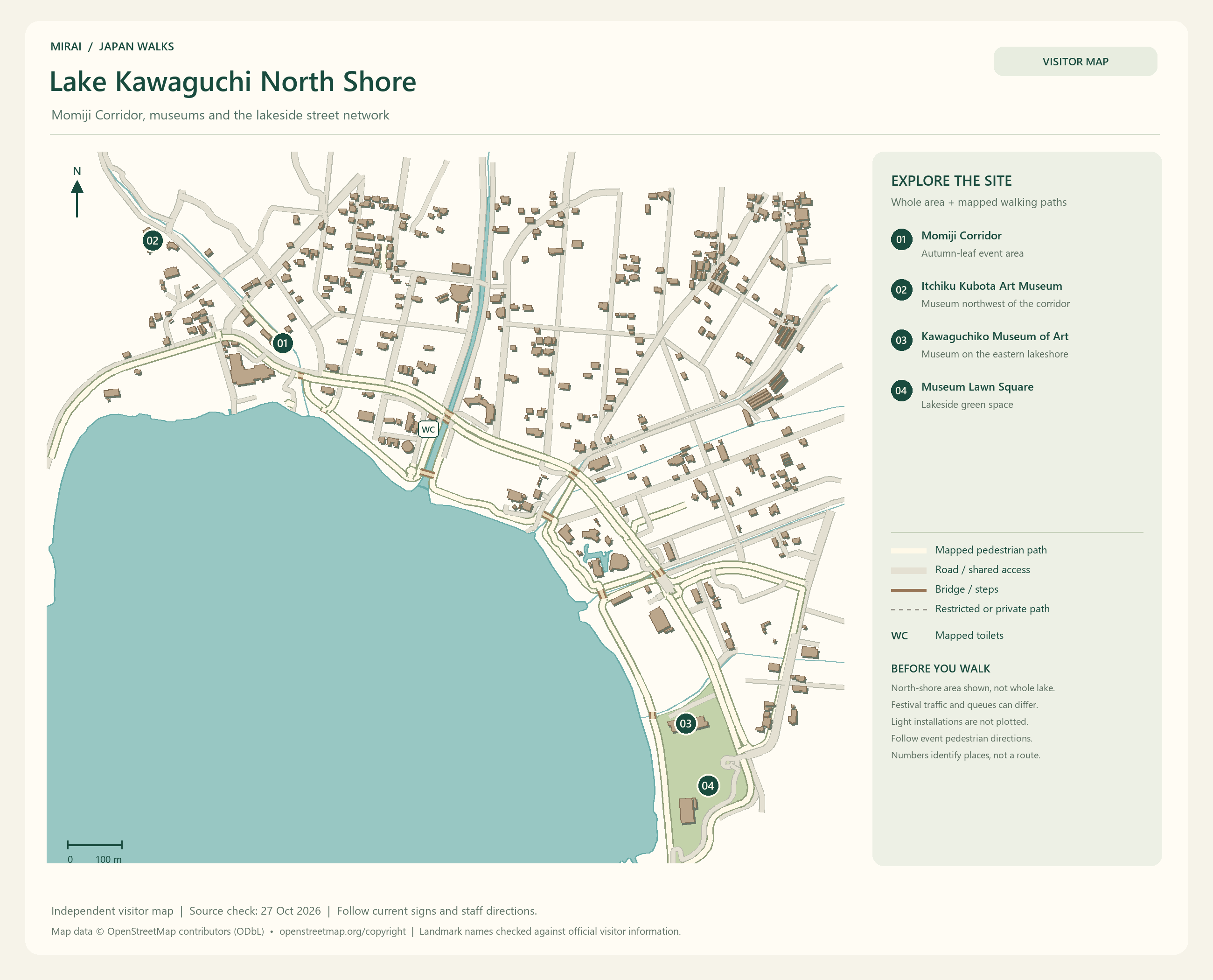Click 'Mapped toilets' legend label

coord(969,636)
